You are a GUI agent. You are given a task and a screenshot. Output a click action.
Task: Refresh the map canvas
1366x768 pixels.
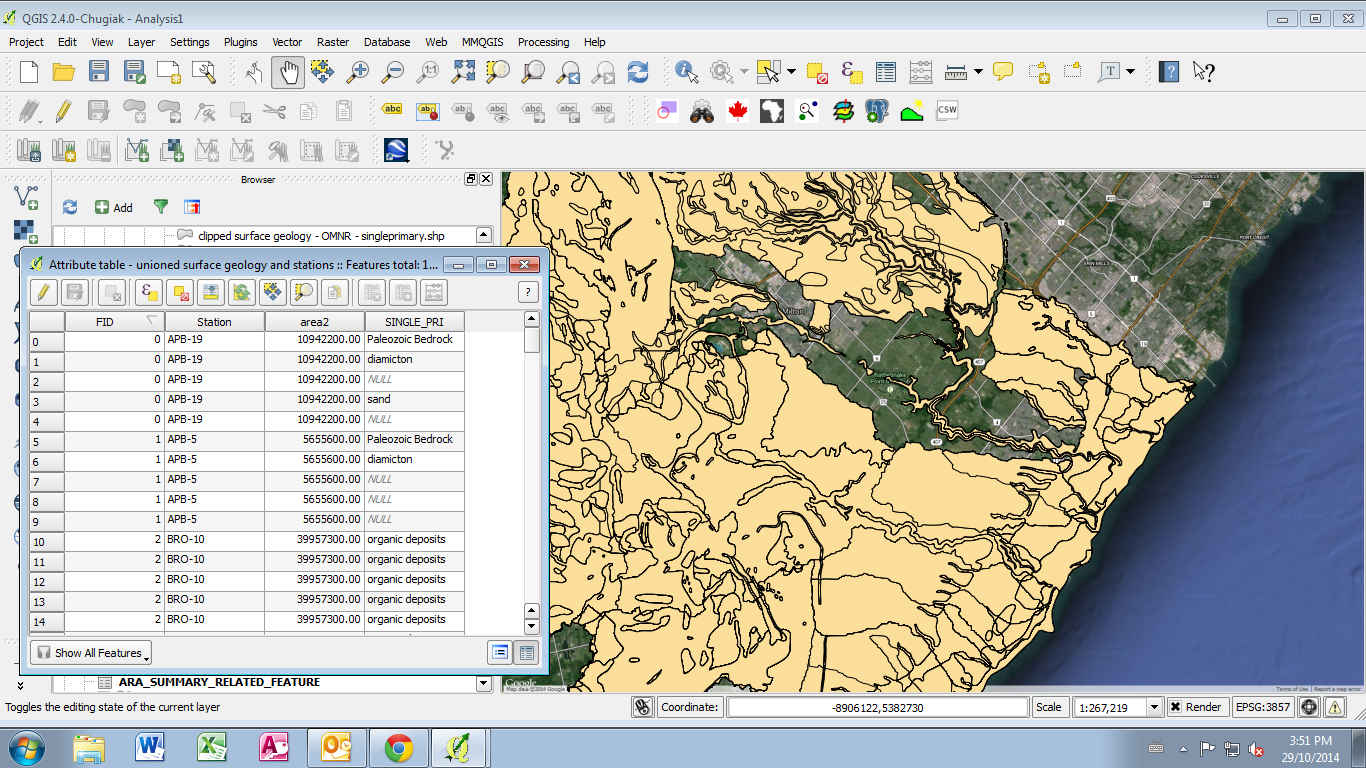pos(638,72)
